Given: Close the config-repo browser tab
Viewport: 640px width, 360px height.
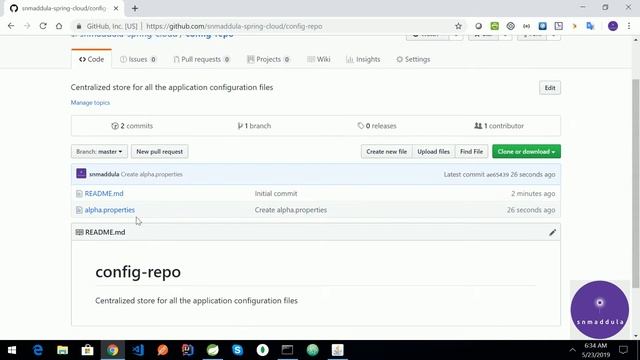Looking at the screenshot, I should 116,8.
